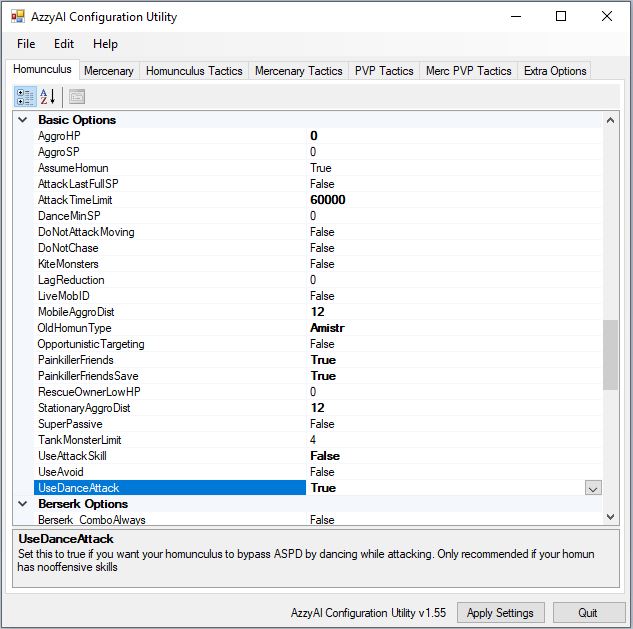633x629 pixels.
Task: Select the AggroSP property row
Action: coord(318,152)
